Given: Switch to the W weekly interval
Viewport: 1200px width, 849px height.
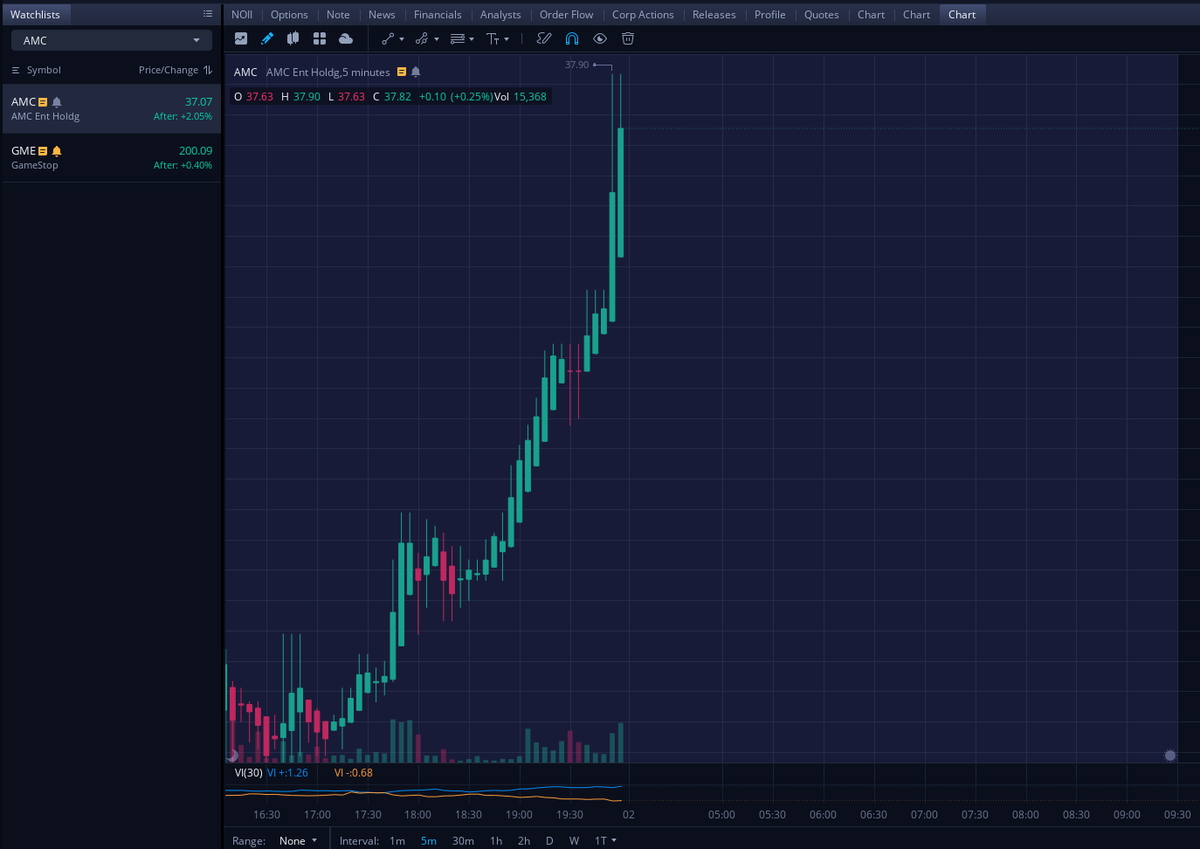Looking at the screenshot, I should point(574,841).
